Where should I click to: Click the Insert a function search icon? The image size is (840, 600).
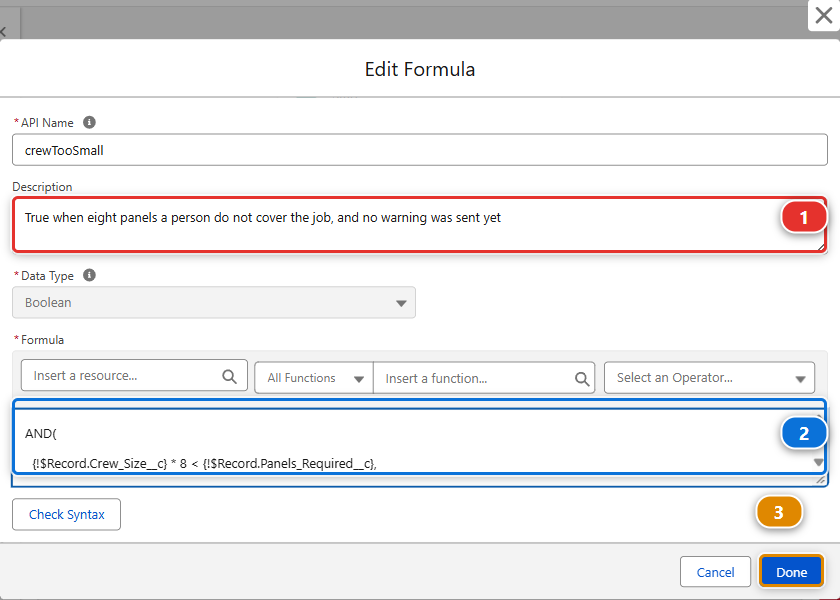[x=582, y=379]
